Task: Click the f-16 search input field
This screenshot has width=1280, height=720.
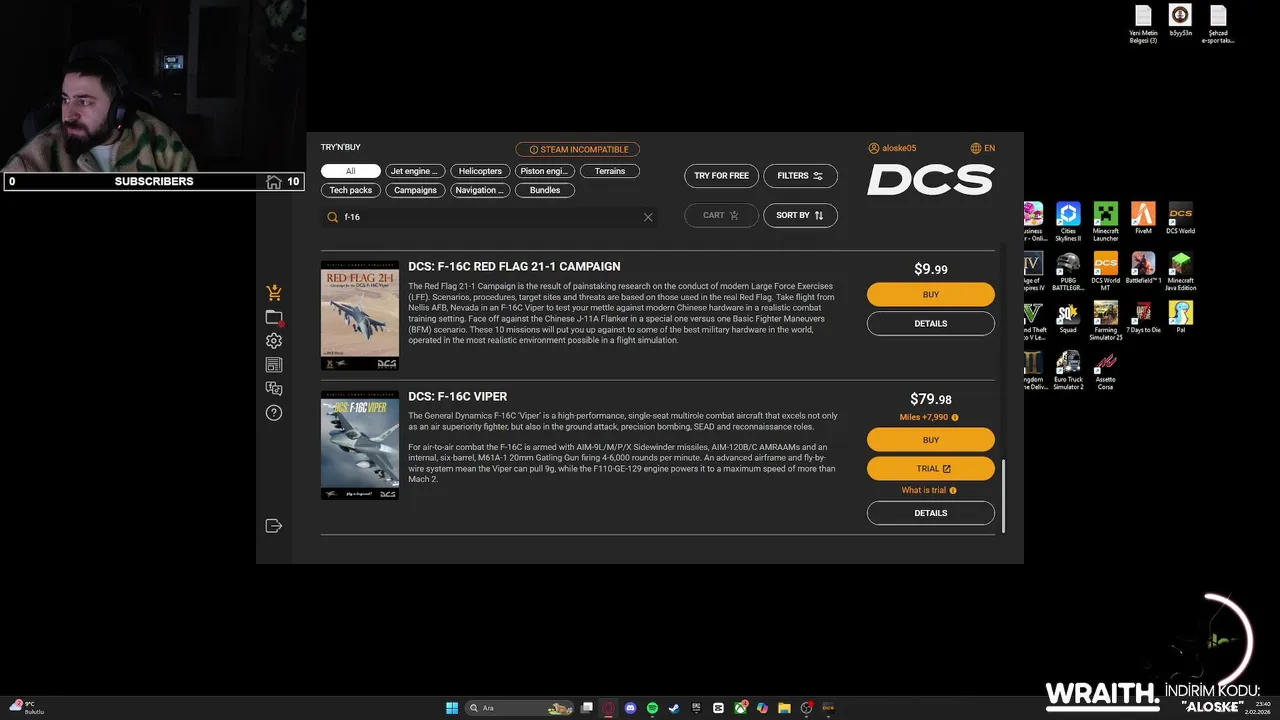Action: point(489,217)
